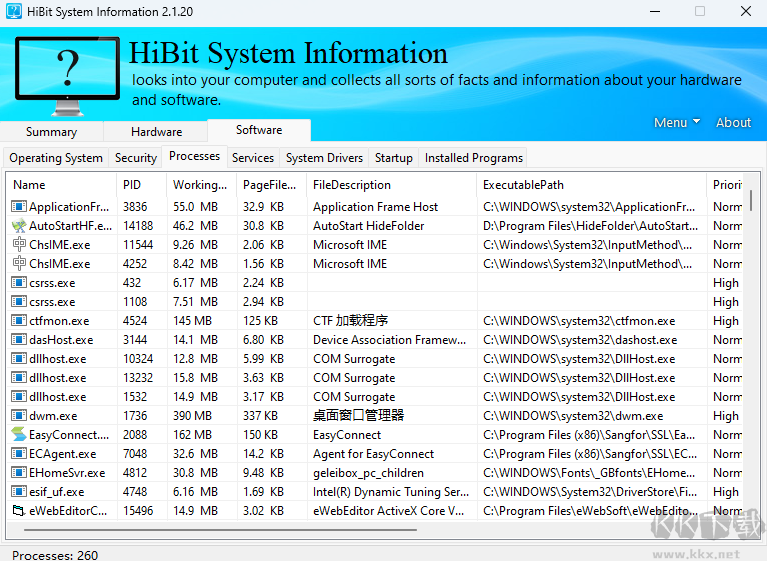Open the Startup sub-tab

pyautogui.click(x=394, y=158)
